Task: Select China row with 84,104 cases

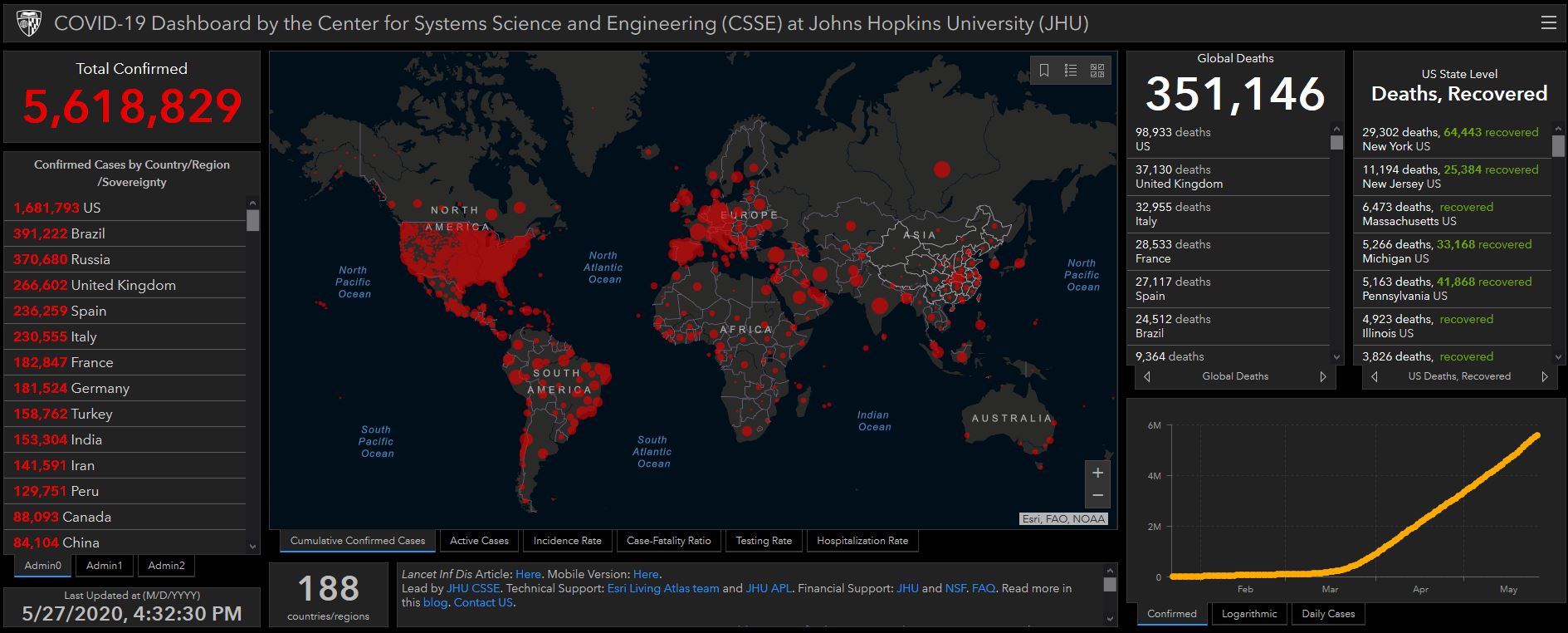Action: [125, 542]
